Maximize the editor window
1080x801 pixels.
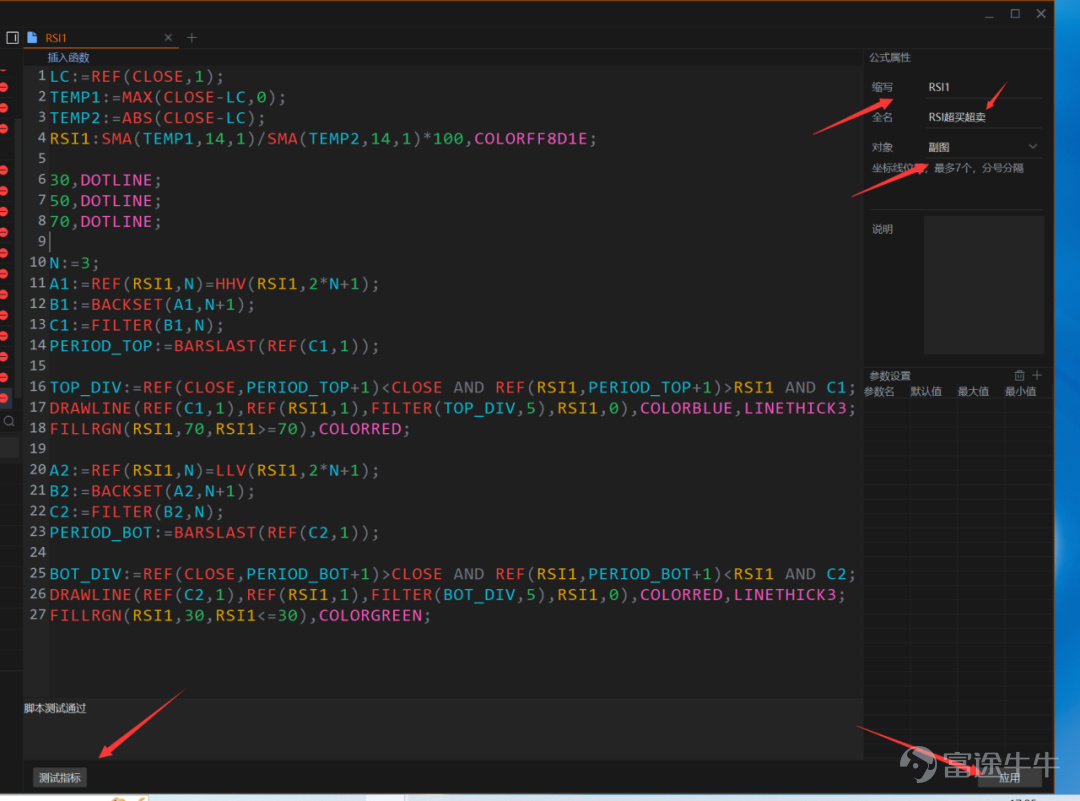pyautogui.click(x=1015, y=14)
